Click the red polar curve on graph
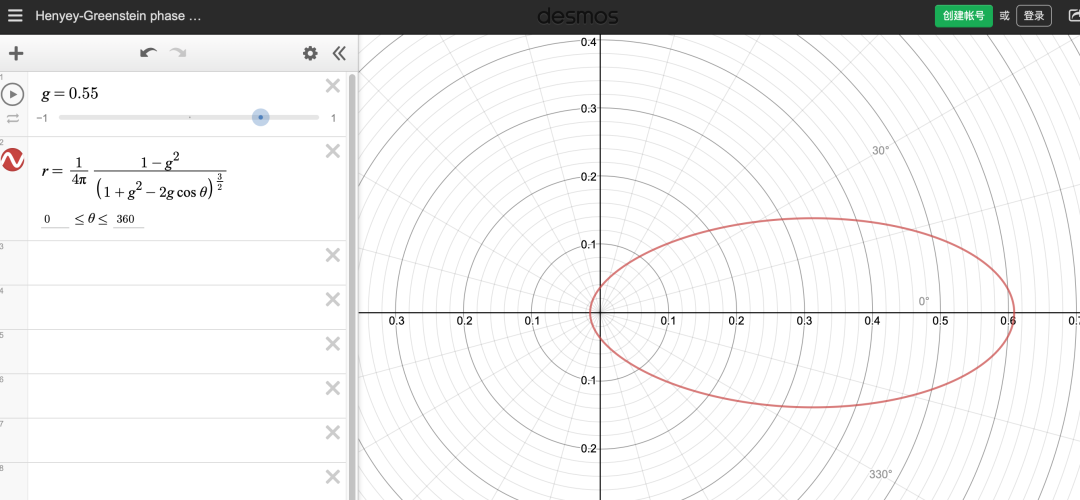 813,219
